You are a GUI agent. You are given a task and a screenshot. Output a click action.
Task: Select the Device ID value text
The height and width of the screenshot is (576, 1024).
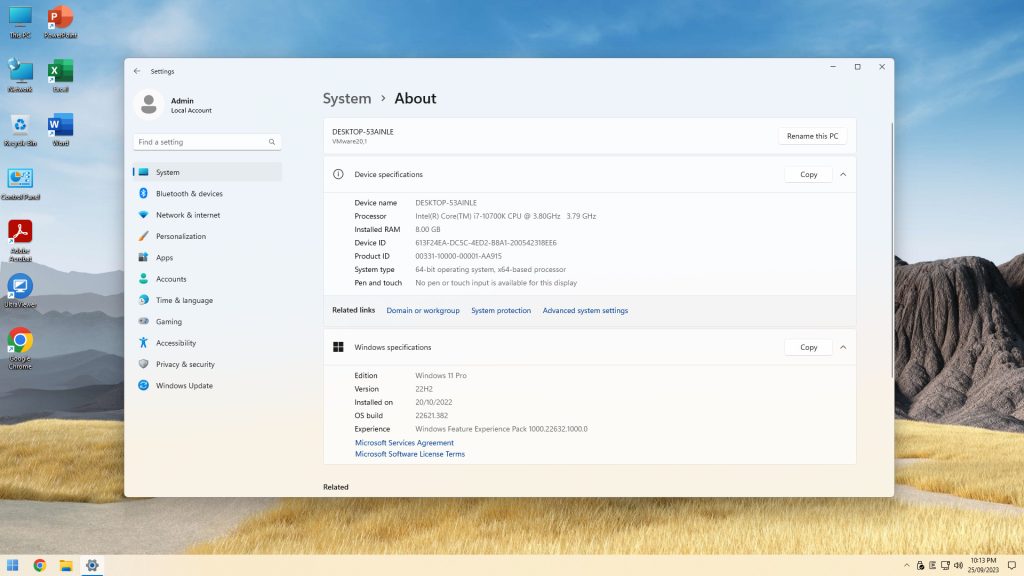486,243
